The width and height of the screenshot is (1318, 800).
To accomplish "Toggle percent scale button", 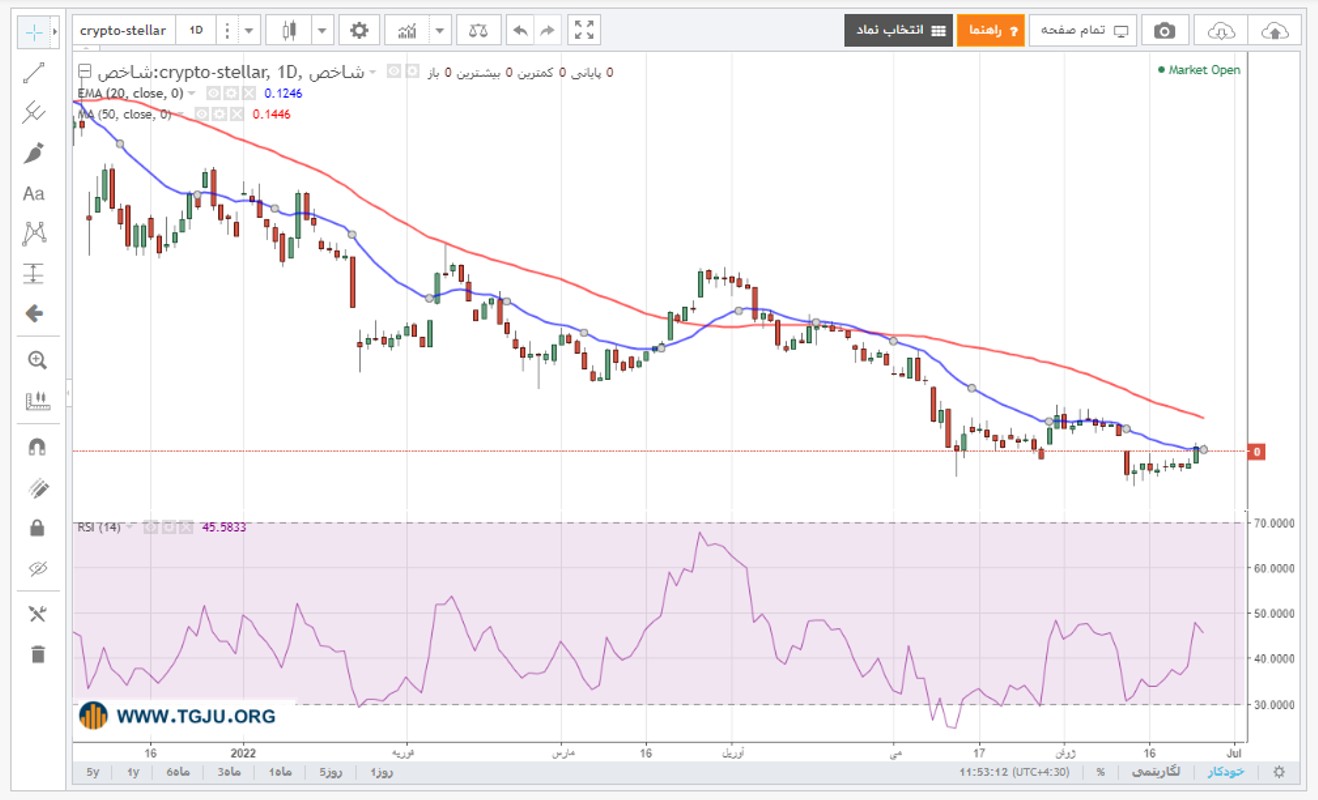I will (x=1100, y=772).
